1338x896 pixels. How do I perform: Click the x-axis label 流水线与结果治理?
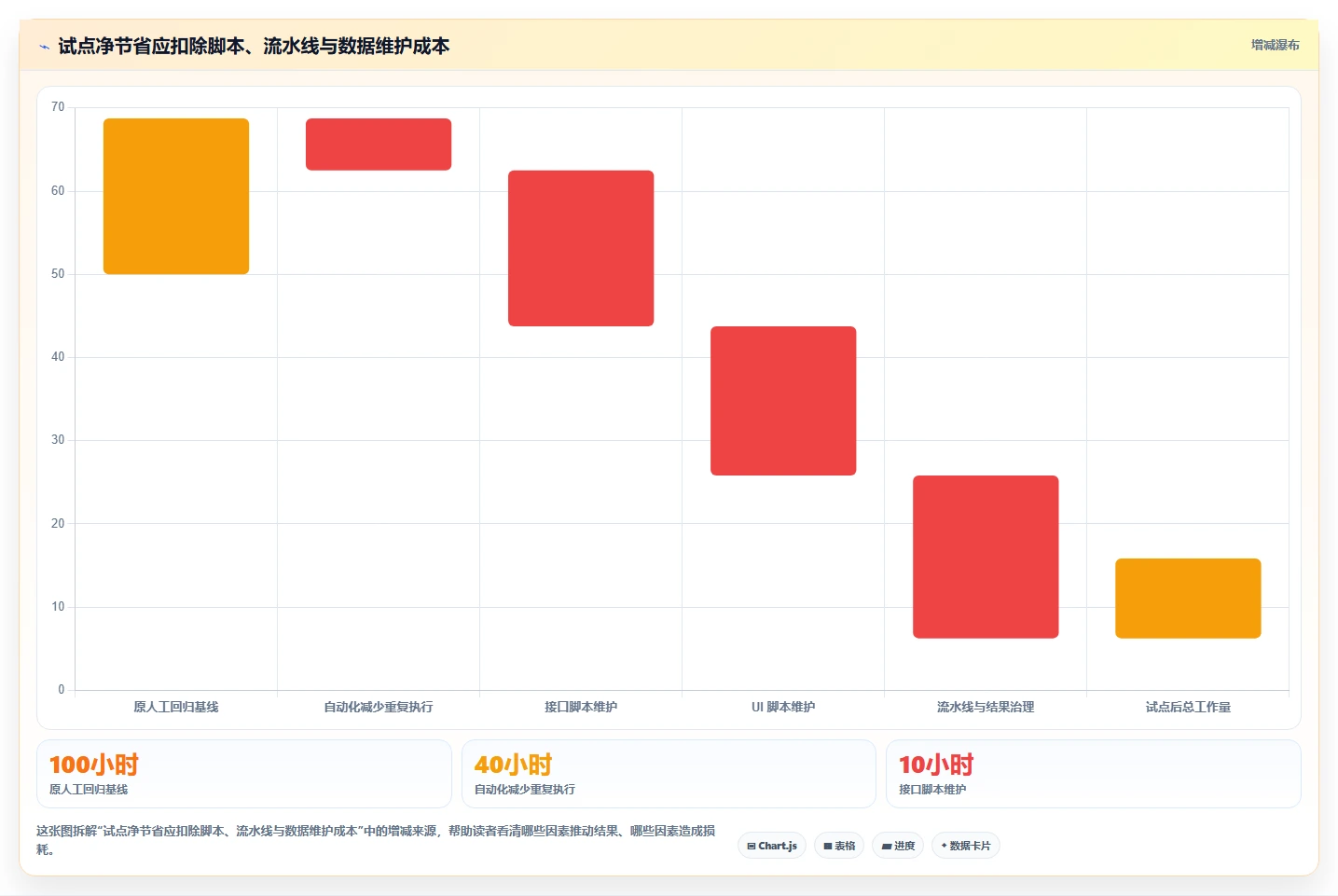[x=986, y=707]
